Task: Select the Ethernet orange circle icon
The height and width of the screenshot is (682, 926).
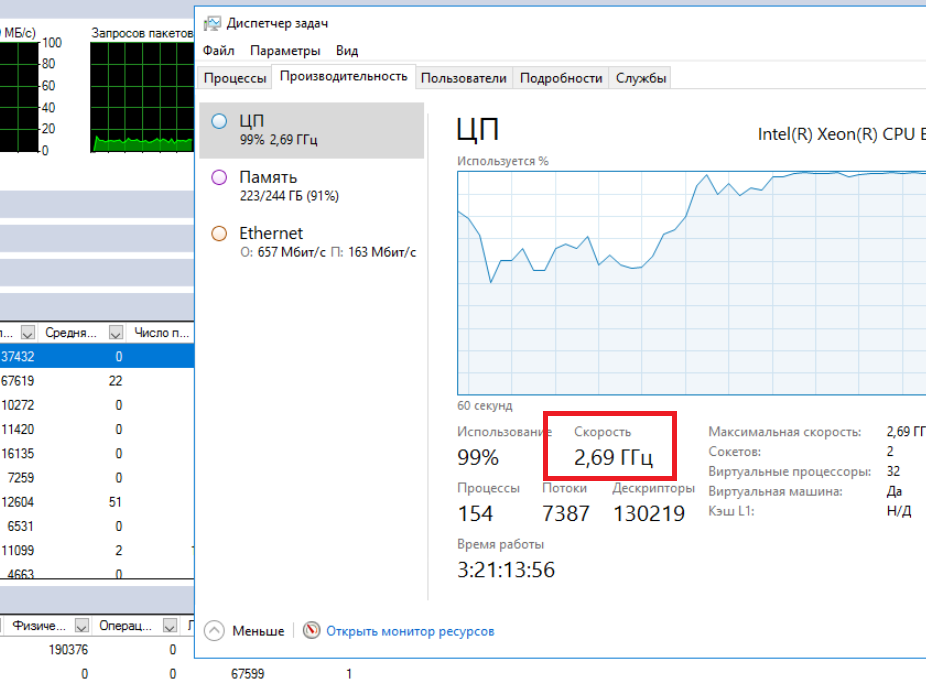Action: (x=219, y=233)
